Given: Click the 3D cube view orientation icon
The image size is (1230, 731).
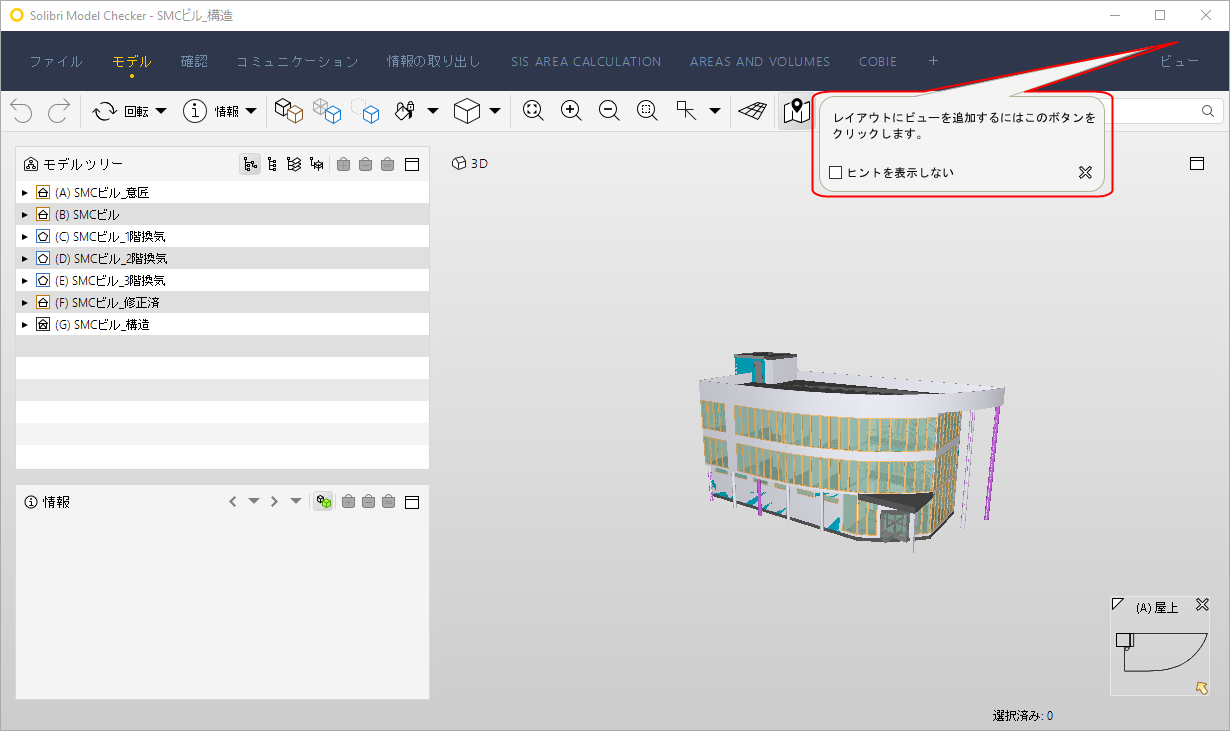Looking at the screenshot, I should coord(467,111).
